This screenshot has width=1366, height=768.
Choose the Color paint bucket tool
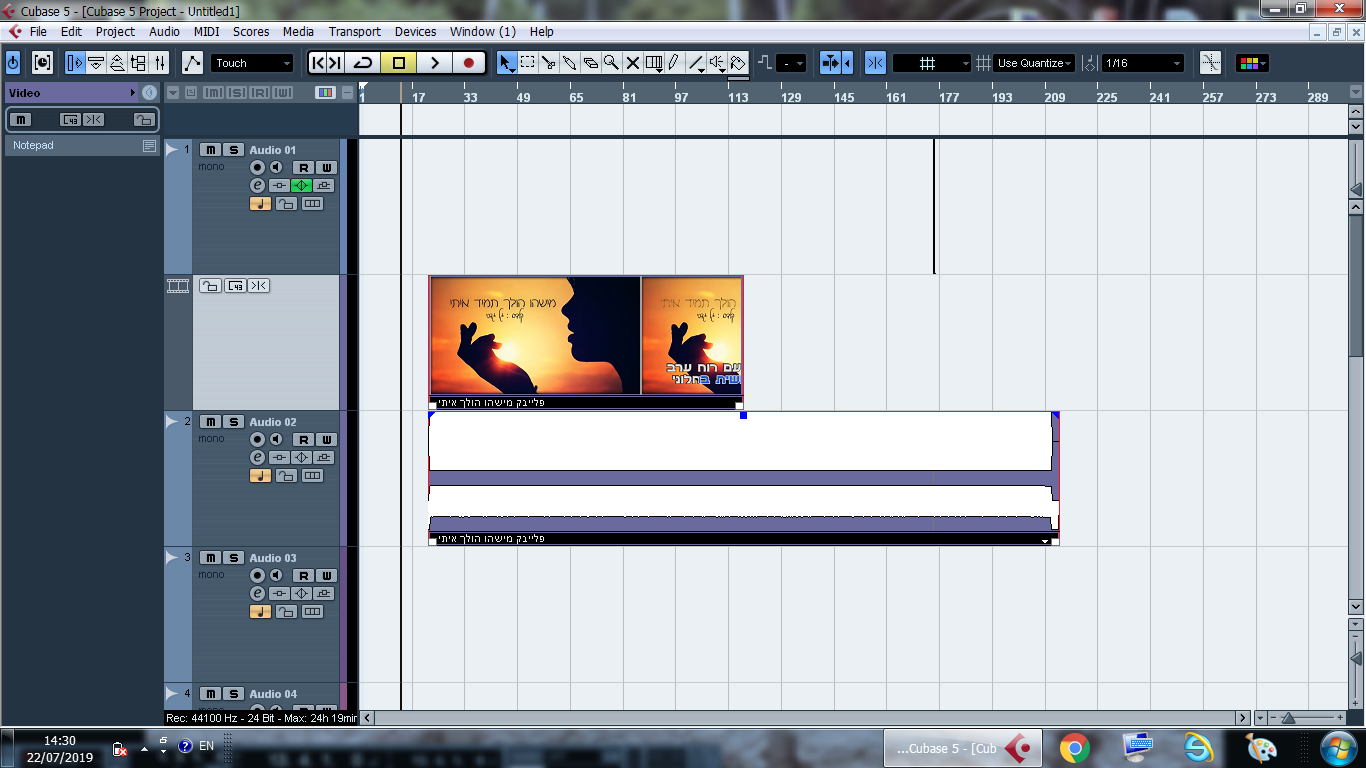[738, 63]
